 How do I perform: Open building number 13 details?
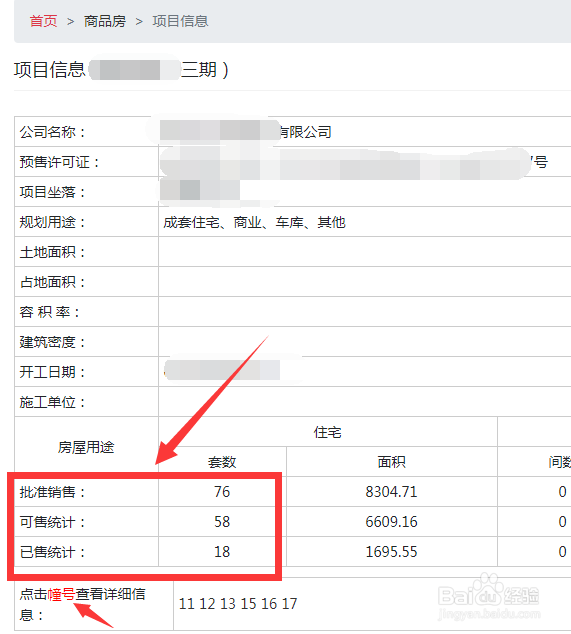228,604
